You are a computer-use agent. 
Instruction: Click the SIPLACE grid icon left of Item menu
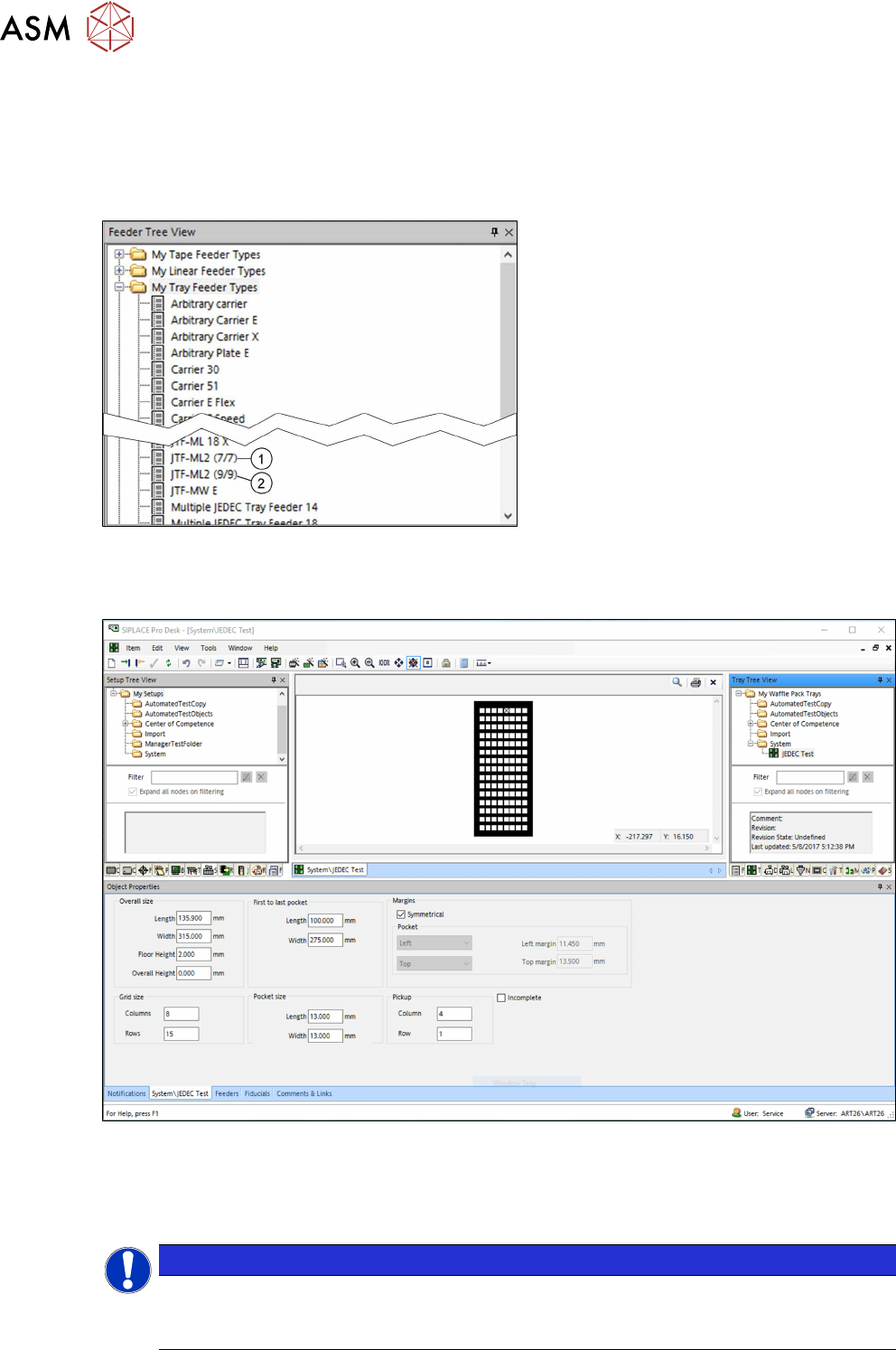click(114, 648)
